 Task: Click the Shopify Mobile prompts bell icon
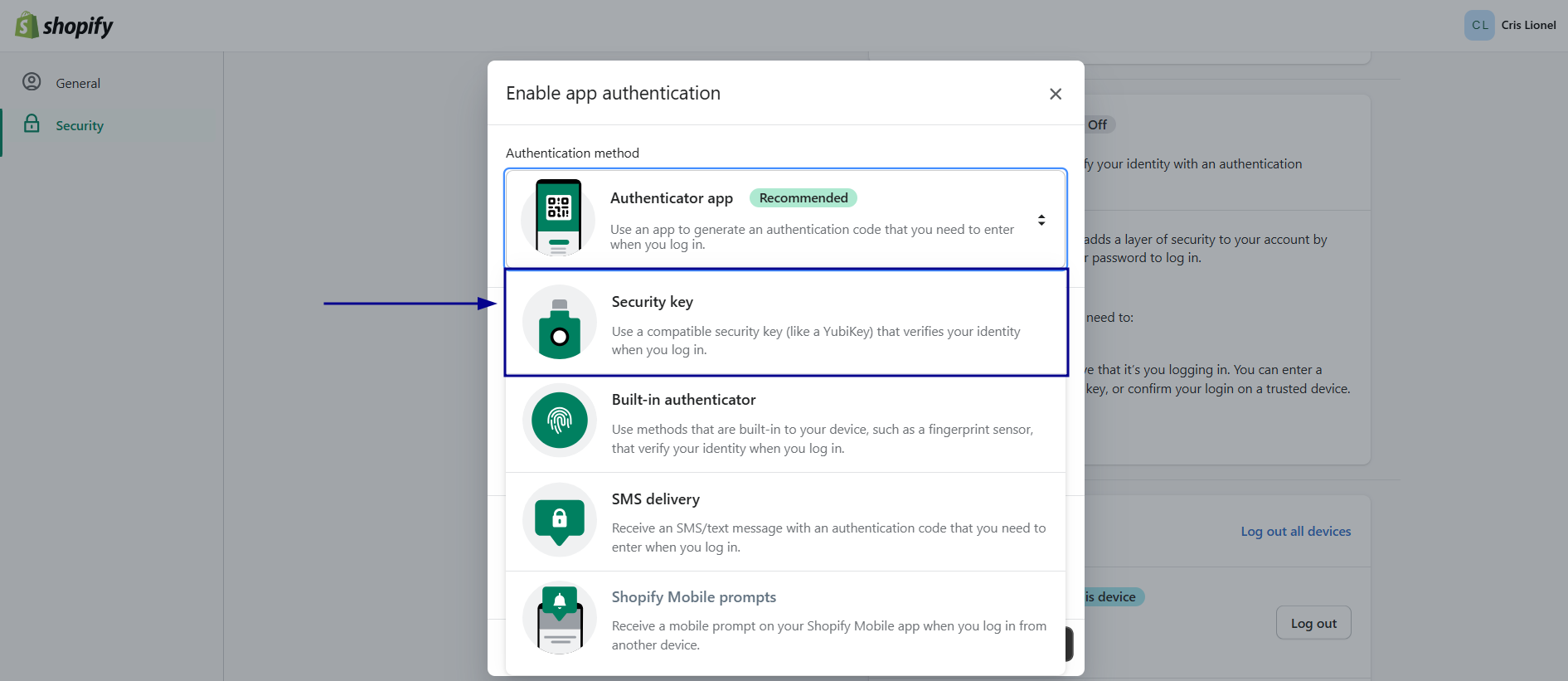click(560, 618)
